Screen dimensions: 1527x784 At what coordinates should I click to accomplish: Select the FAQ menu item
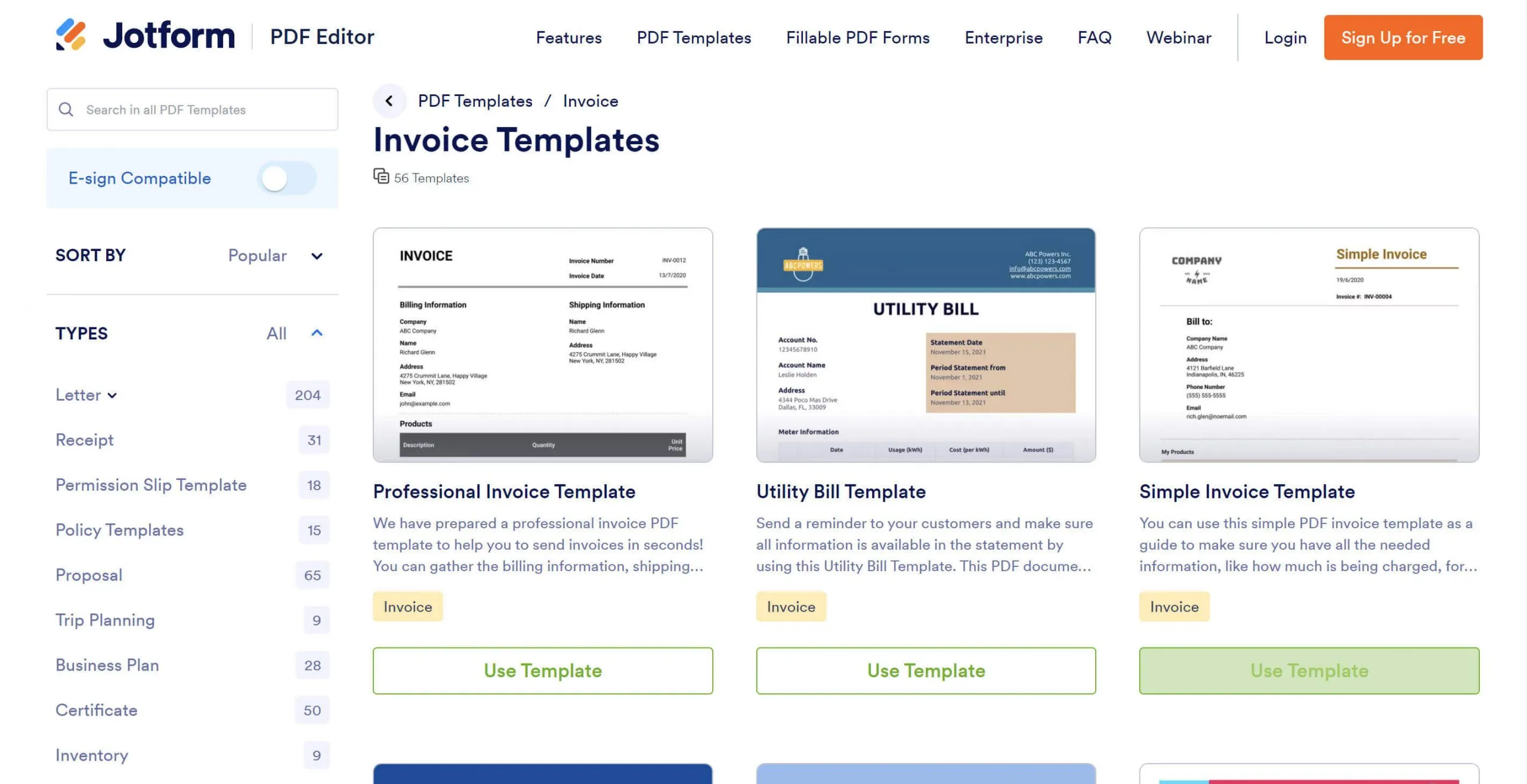coord(1094,37)
